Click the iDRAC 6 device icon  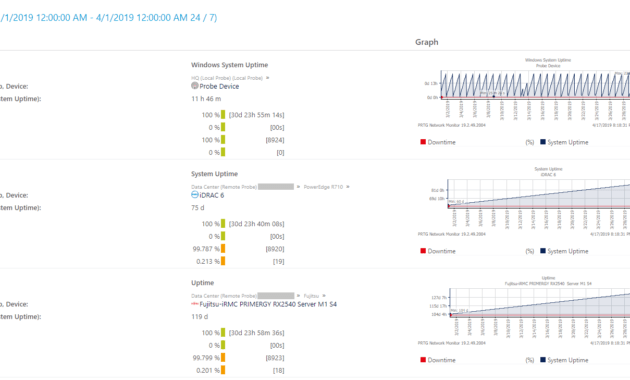pyautogui.click(x=195, y=195)
